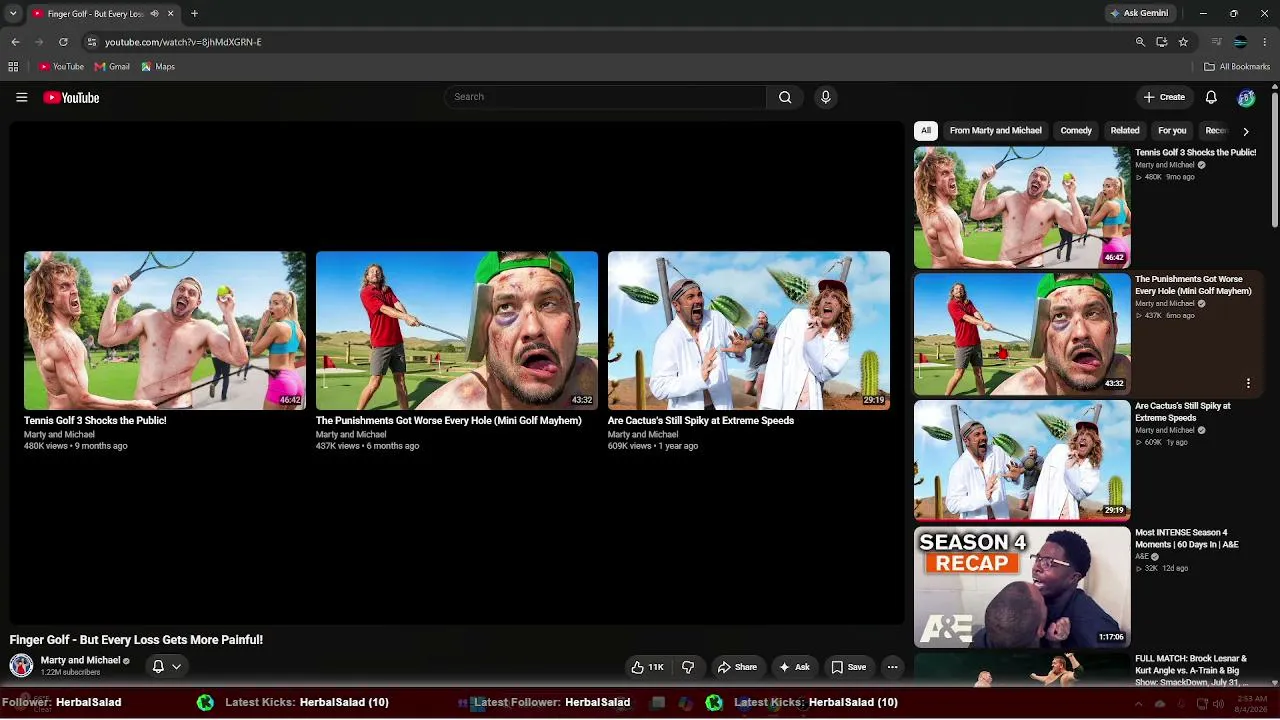
Task: Select the For you filter chip
Action: (1172, 131)
